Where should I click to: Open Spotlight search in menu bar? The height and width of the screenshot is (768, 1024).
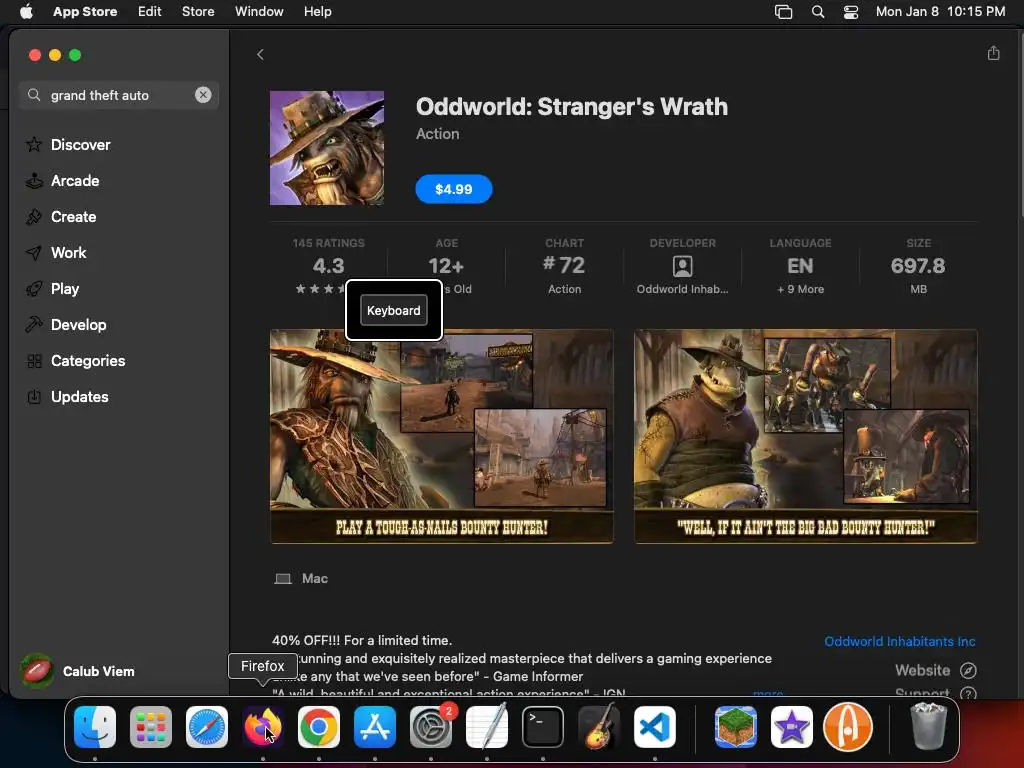click(818, 12)
